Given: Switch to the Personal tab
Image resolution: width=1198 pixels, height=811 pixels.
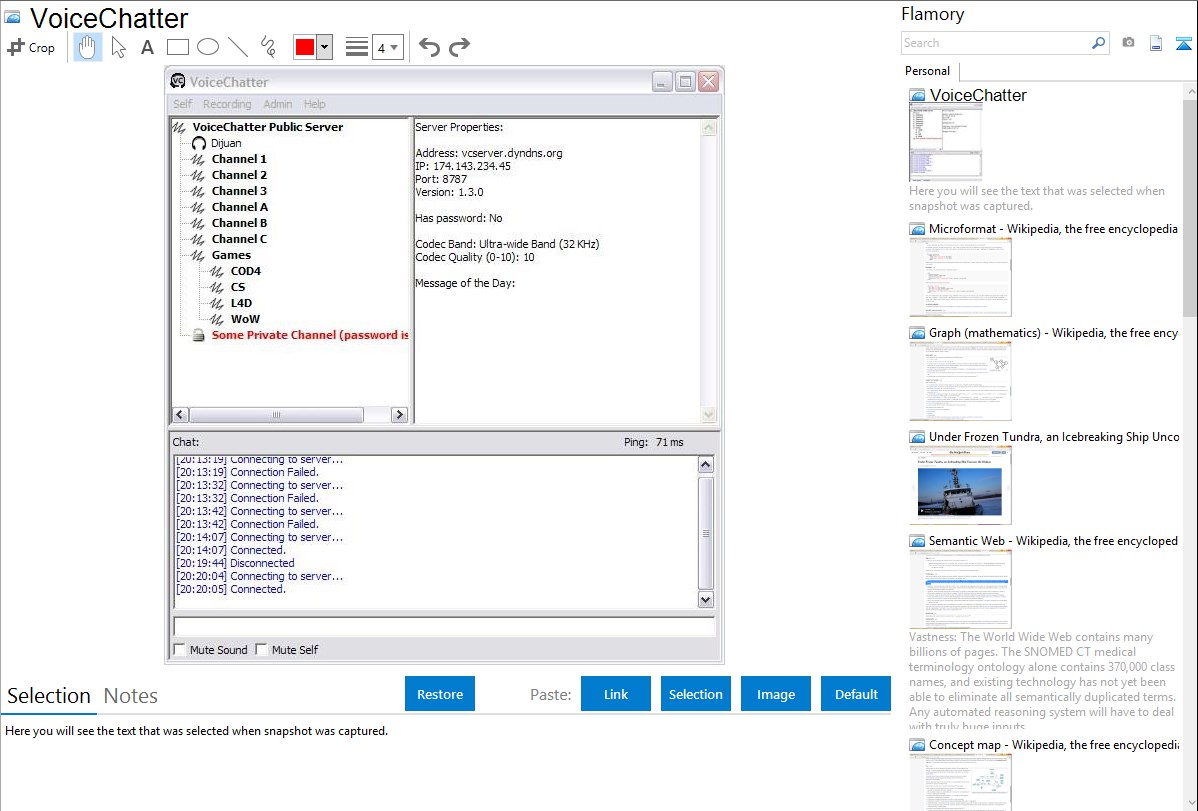Looking at the screenshot, I should click(927, 70).
